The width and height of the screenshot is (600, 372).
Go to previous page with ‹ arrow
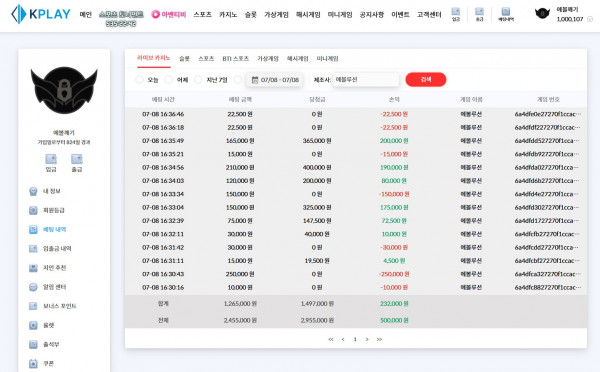point(343,339)
